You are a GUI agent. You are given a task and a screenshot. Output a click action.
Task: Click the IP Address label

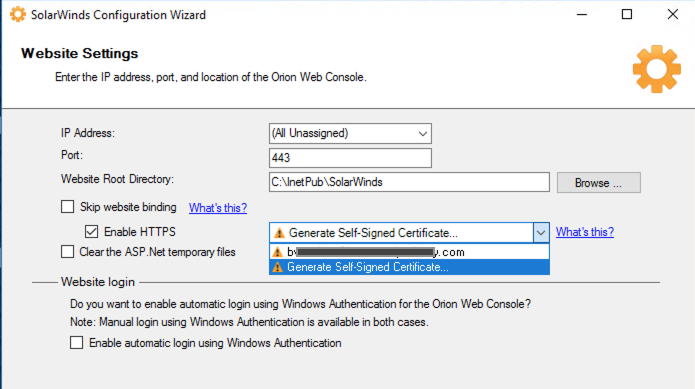click(88, 133)
